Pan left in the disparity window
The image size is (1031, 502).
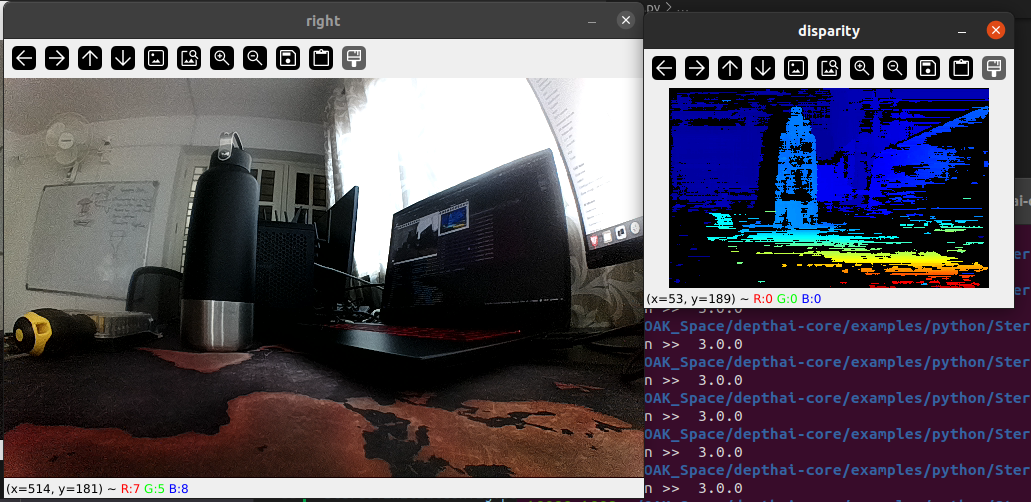664,68
